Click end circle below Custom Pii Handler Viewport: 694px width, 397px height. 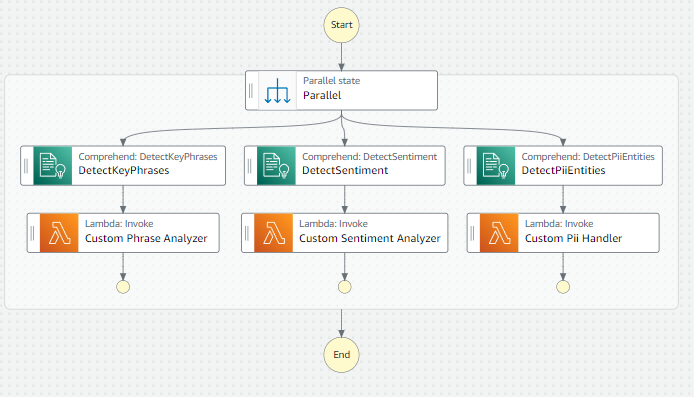pyautogui.click(x=563, y=287)
